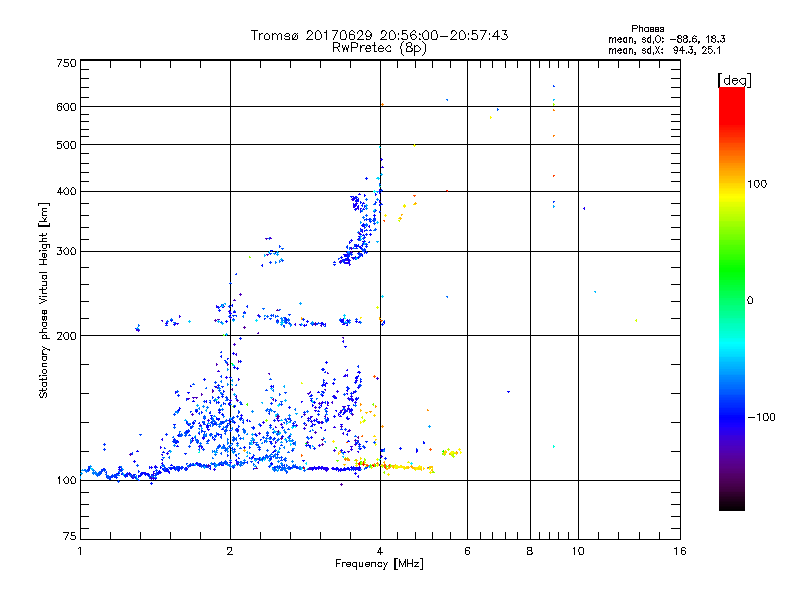This screenshot has width=800, height=600.
Task: Click x-axis tick label '1'
Action: click(x=80, y=551)
